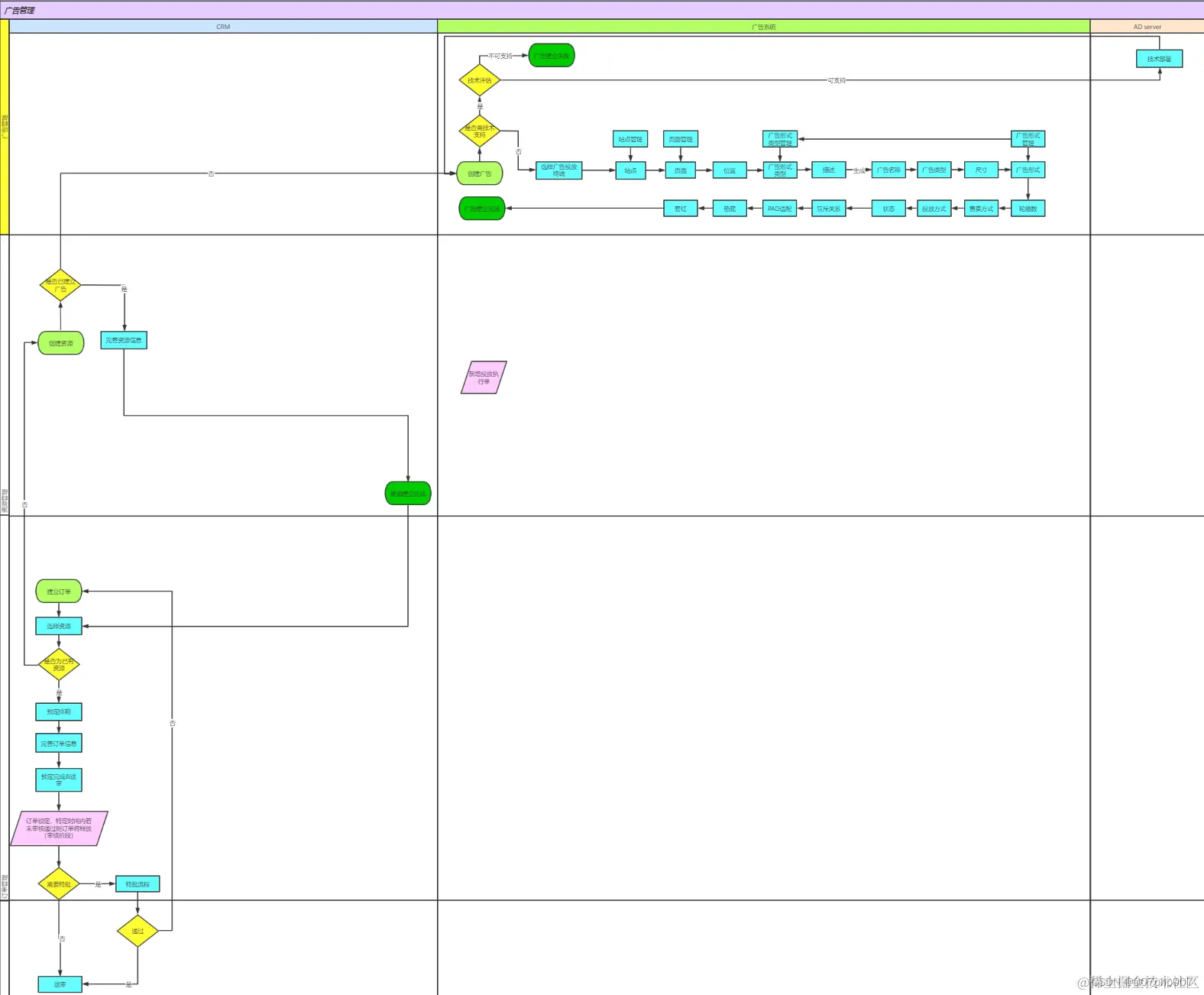
Task: Select the 资源建立完成 end node
Action: (408, 494)
